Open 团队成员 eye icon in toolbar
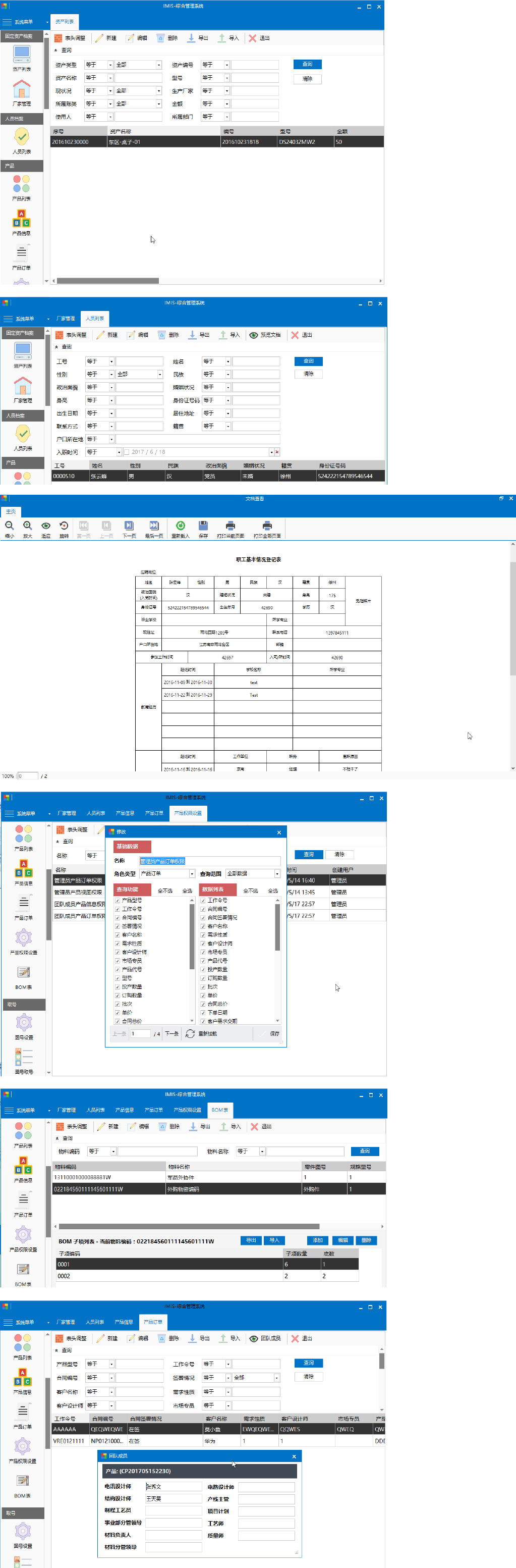The width and height of the screenshot is (516, 1568). (254, 1338)
